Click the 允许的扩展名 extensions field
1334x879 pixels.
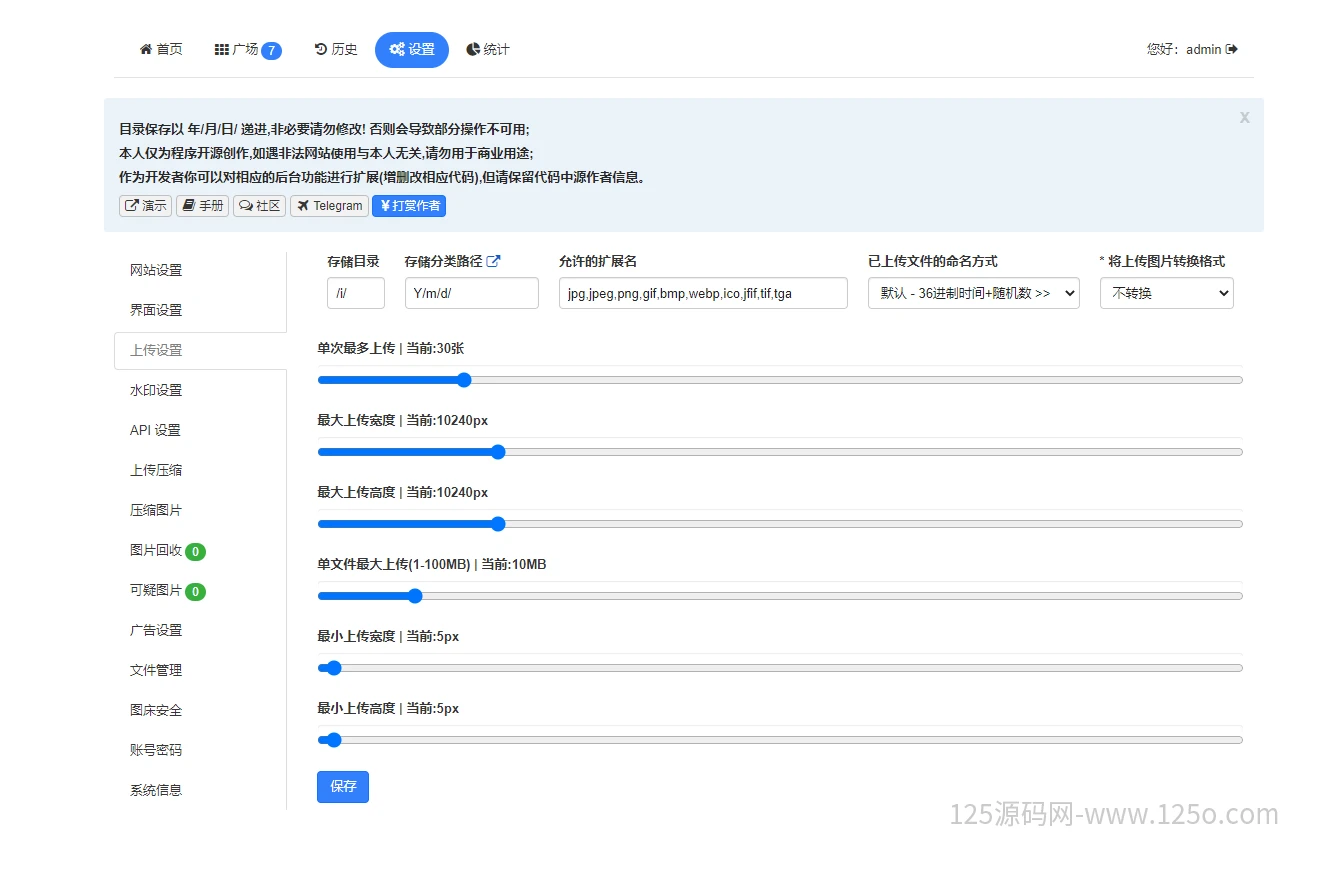[703, 293]
